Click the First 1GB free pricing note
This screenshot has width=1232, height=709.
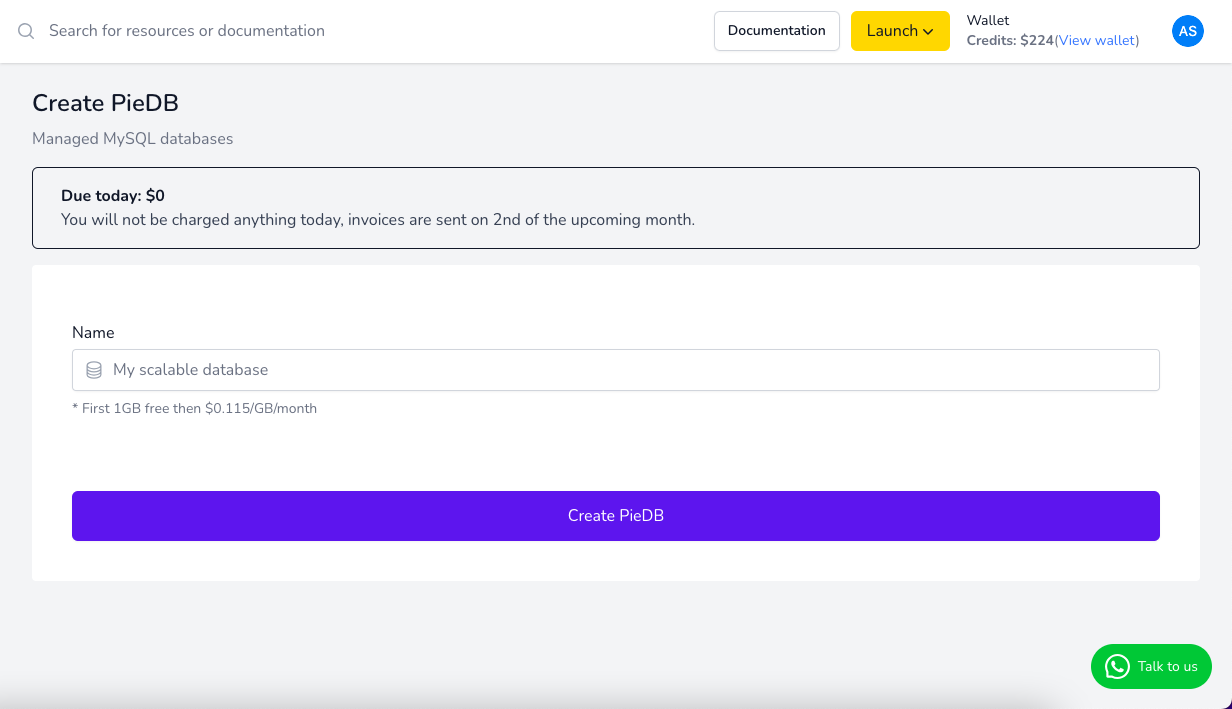pyautogui.click(x=195, y=408)
